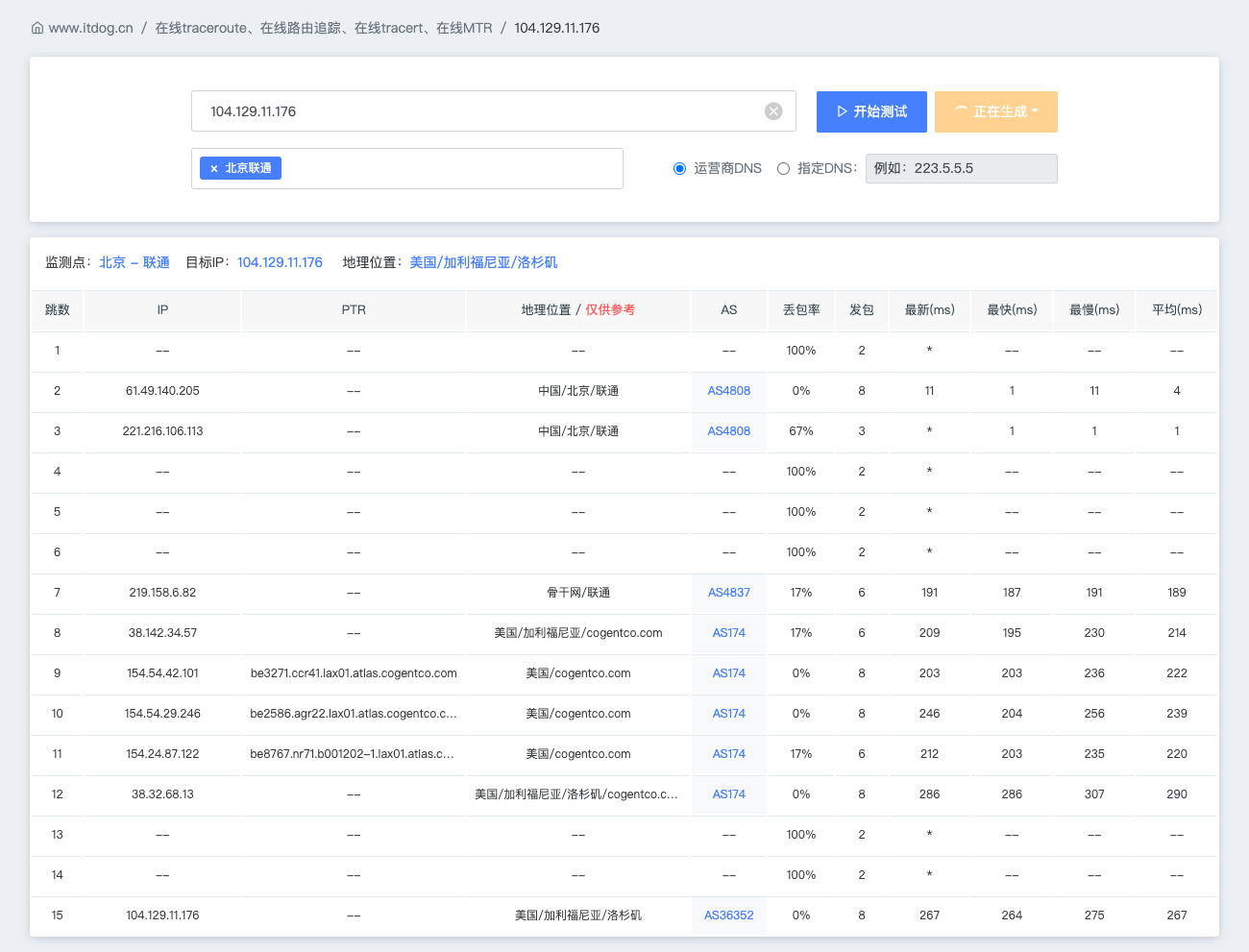Screen dimensions: 1249x952
Task: Click the PTR column header
Action: 354,310
